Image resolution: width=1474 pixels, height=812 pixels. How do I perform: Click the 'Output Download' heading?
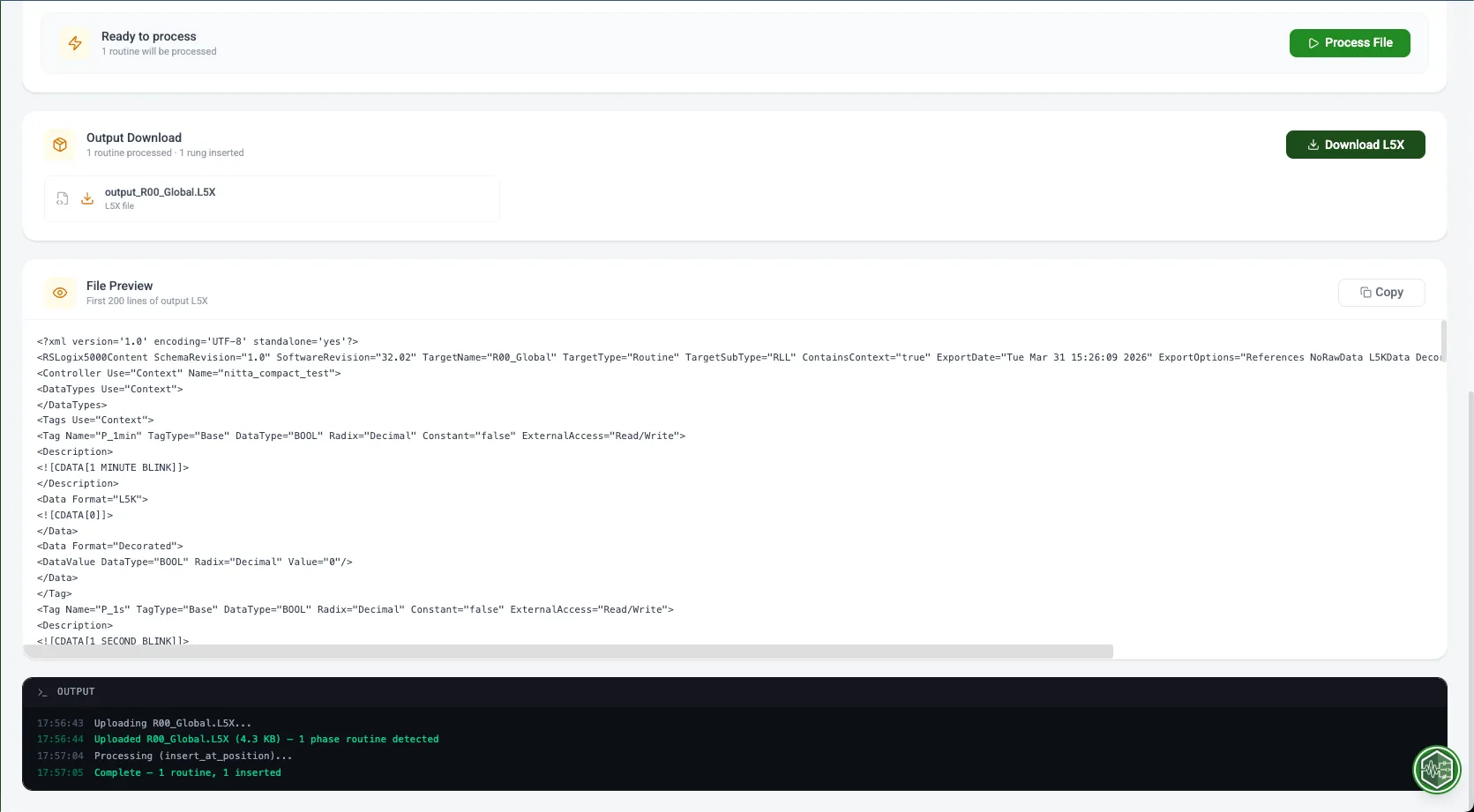tap(134, 138)
